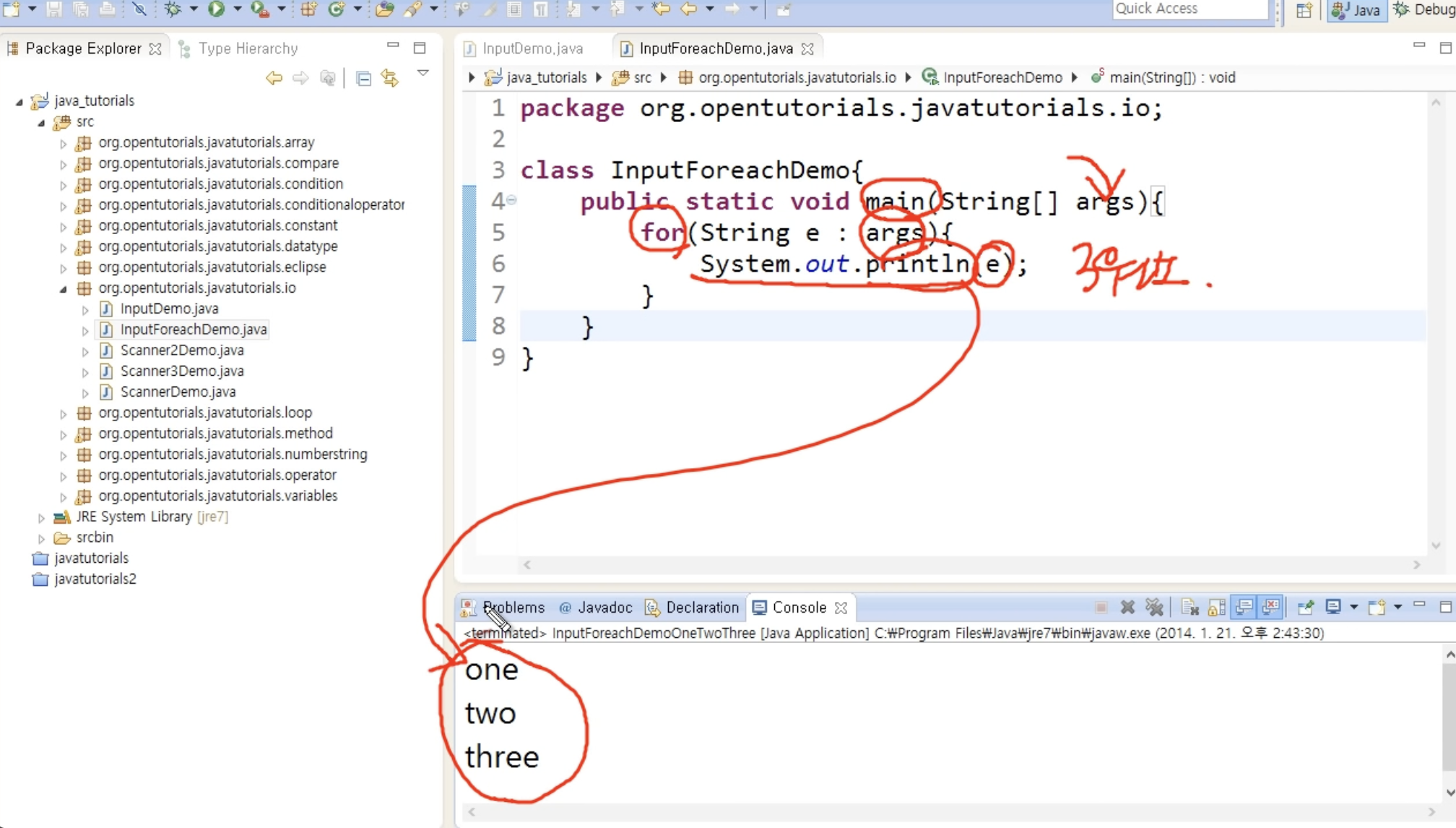Expand the org.opentutorials.javatutorials.loop package
The height and width of the screenshot is (828, 1456).
tap(64, 413)
